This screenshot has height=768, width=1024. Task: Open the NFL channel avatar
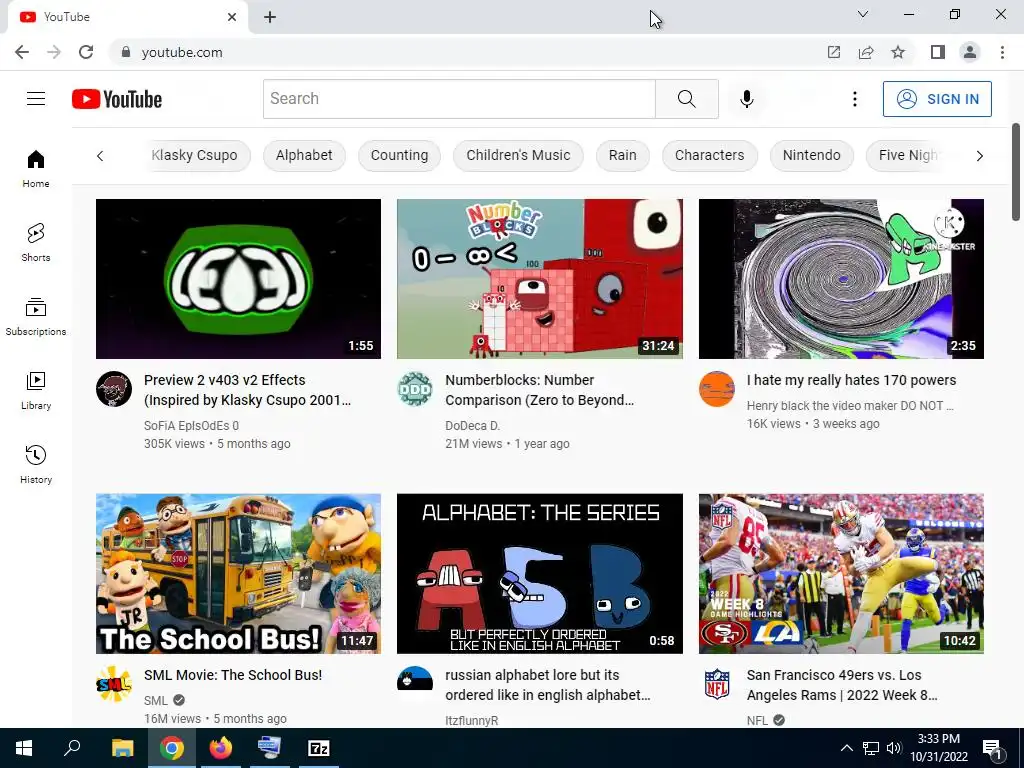point(717,684)
